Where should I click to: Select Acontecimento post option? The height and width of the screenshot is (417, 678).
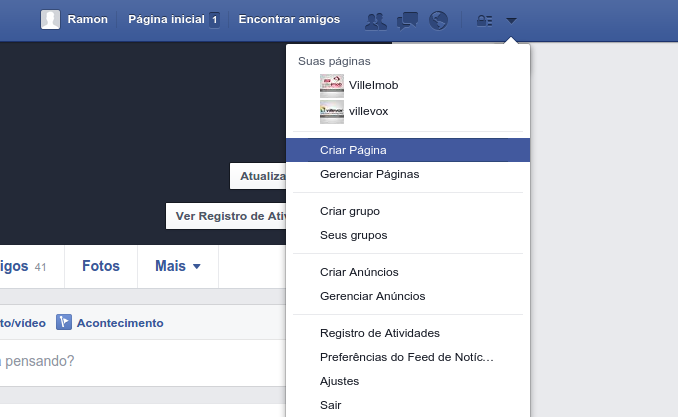click(110, 323)
